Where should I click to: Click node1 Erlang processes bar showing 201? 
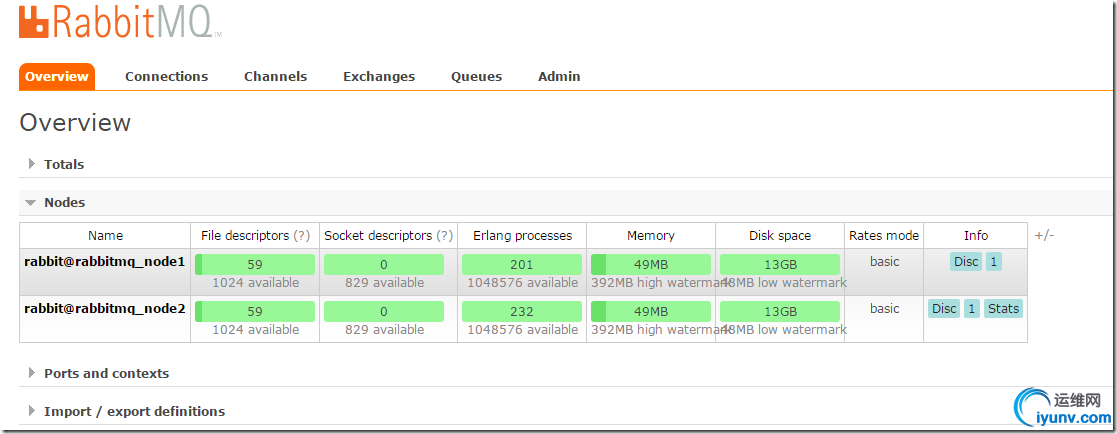point(521,264)
